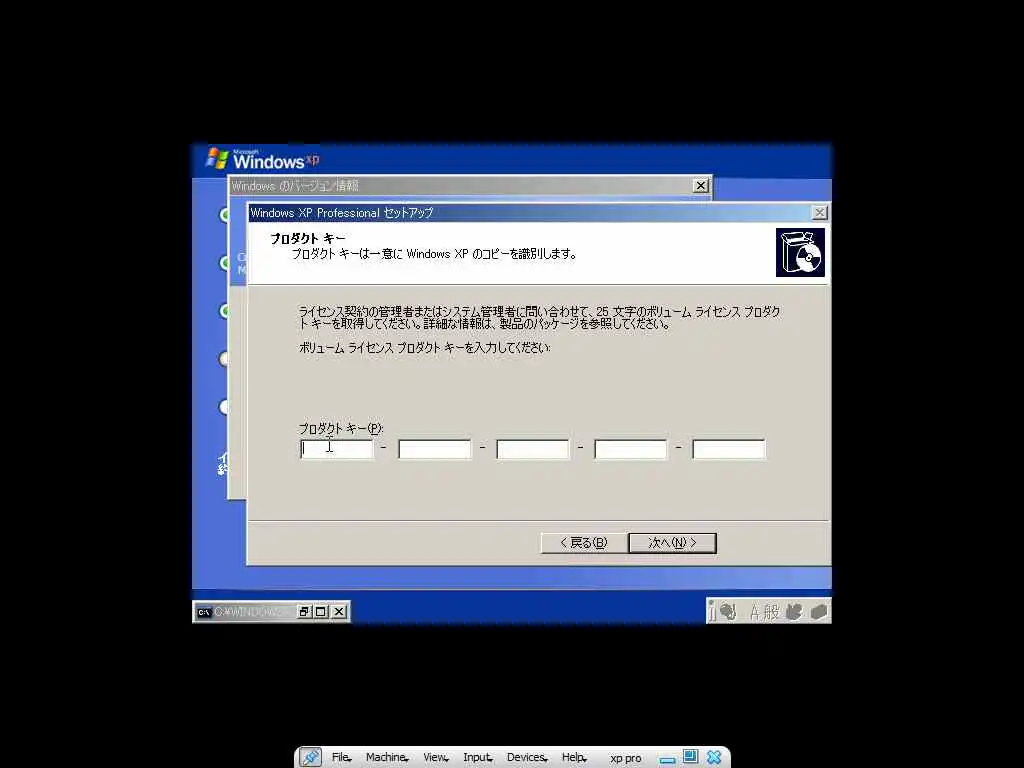Click the fifth product key input field

tap(728, 449)
